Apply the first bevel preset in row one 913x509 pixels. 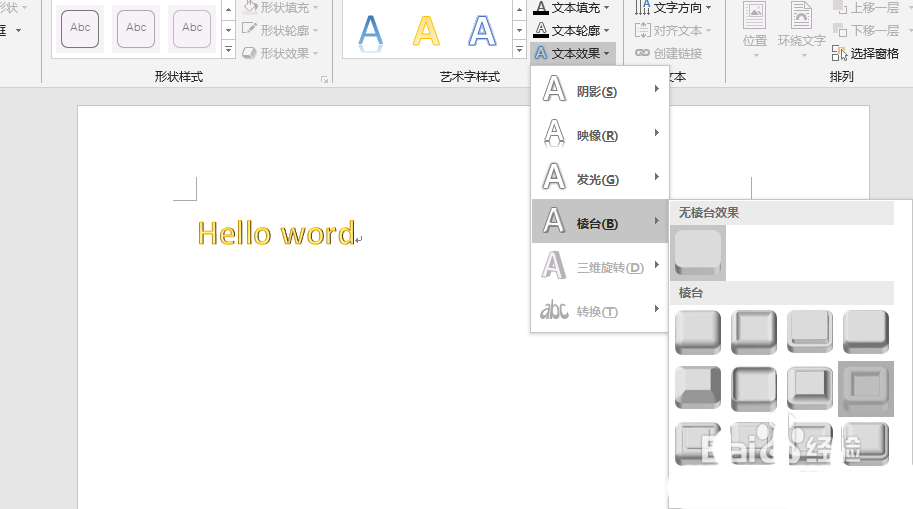point(698,331)
